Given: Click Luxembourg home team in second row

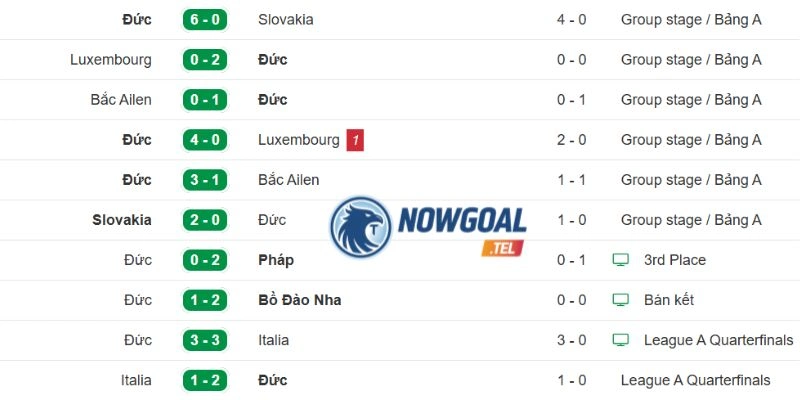Looking at the screenshot, I should pyautogui.click(x=111, y=60).
